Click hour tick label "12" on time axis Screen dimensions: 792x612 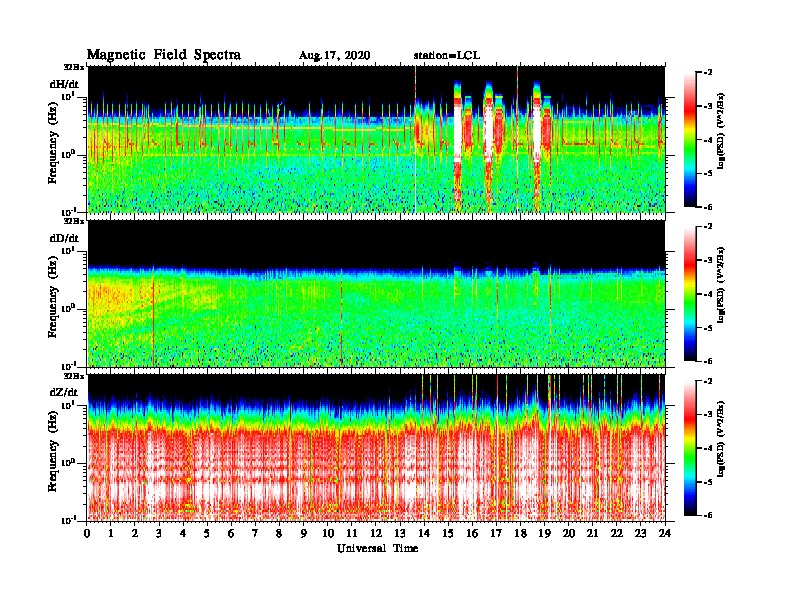click(x=375, y=533)
